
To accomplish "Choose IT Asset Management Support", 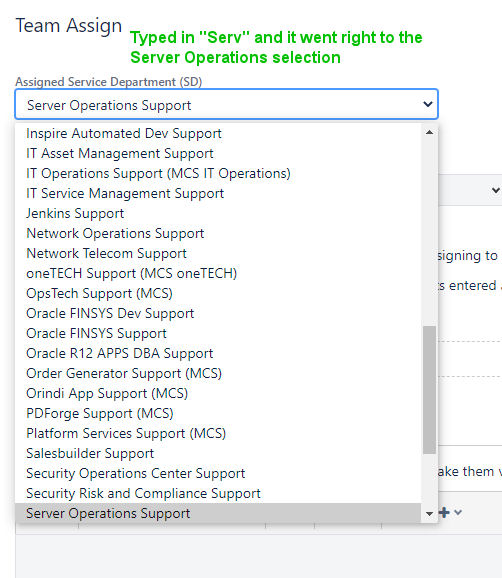I will 218,153.
